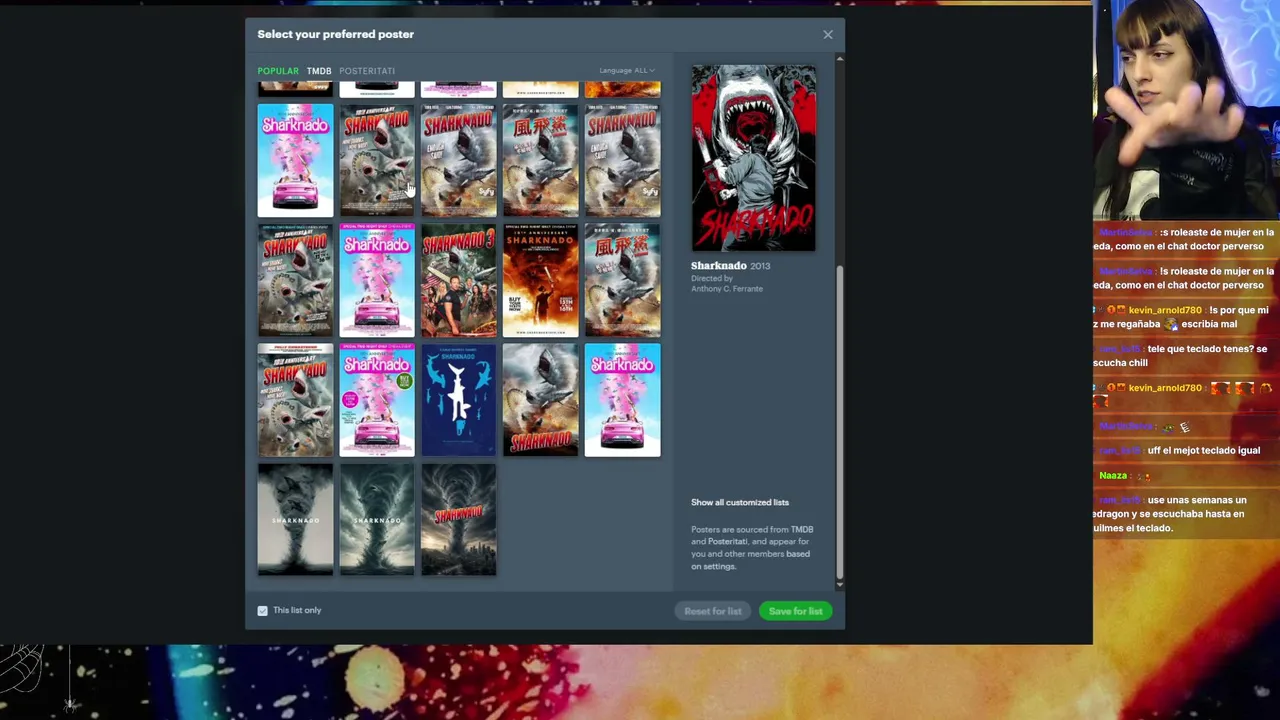Viewport: 1280px width, 720px height.
Task: Pick the blue poster with white shark silhouette
Action: (x=459, y=400)
